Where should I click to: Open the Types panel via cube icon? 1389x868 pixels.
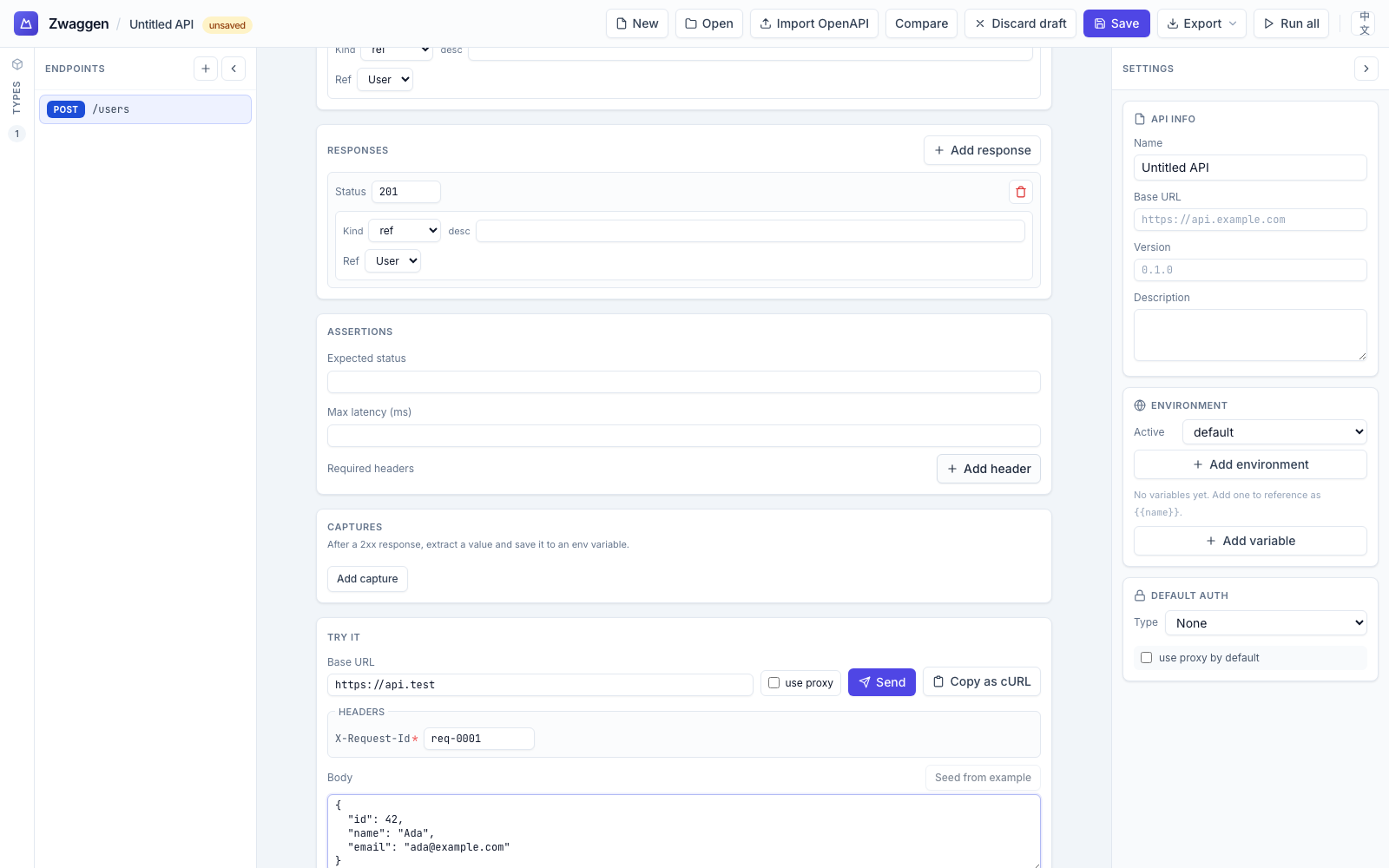(x=16, y=63)
